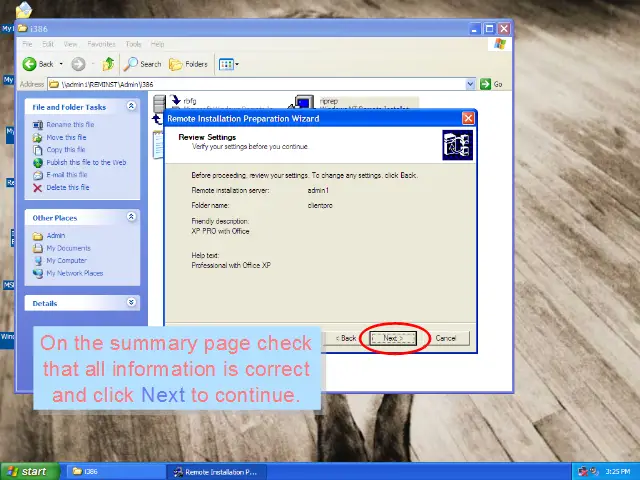Click Copy this file link

(x=66, y=149)
